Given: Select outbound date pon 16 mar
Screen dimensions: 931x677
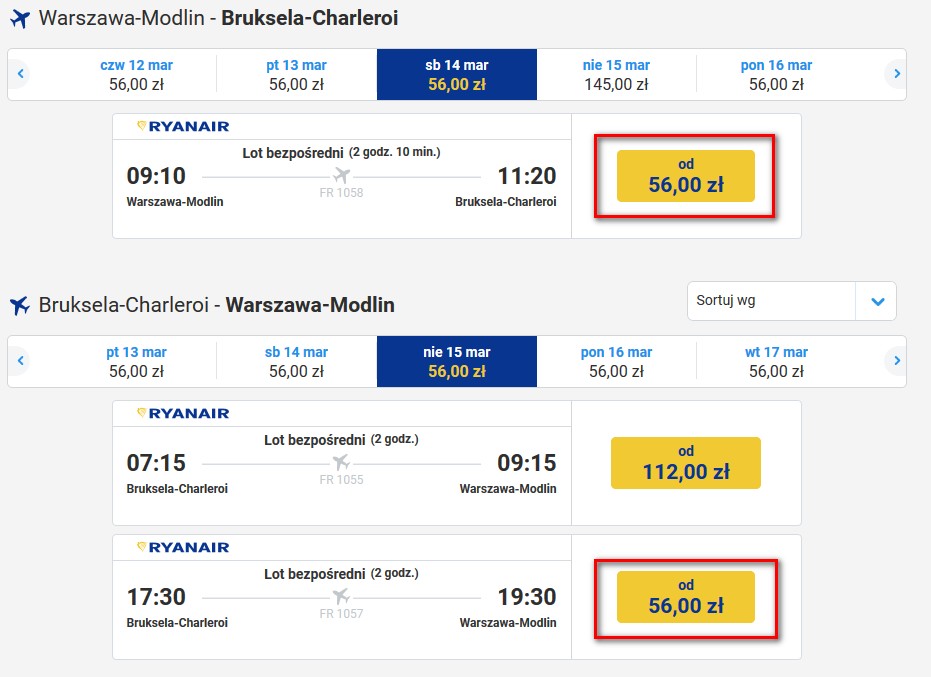Looking at the screenshot, I should [776, 74].
